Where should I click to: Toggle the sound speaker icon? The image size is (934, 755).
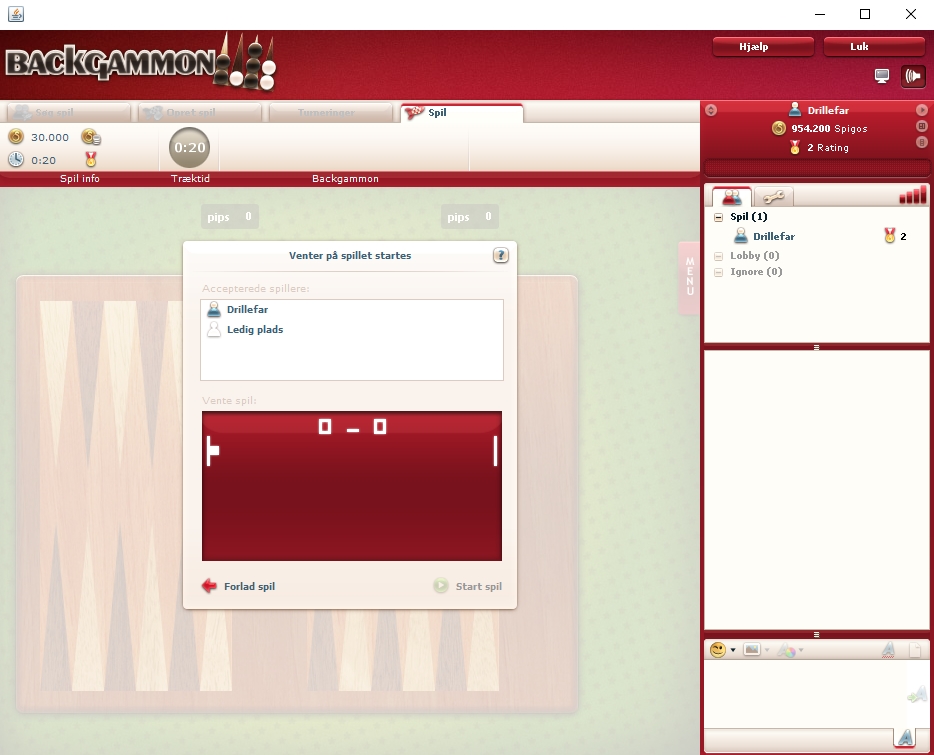tap(913, 76)
